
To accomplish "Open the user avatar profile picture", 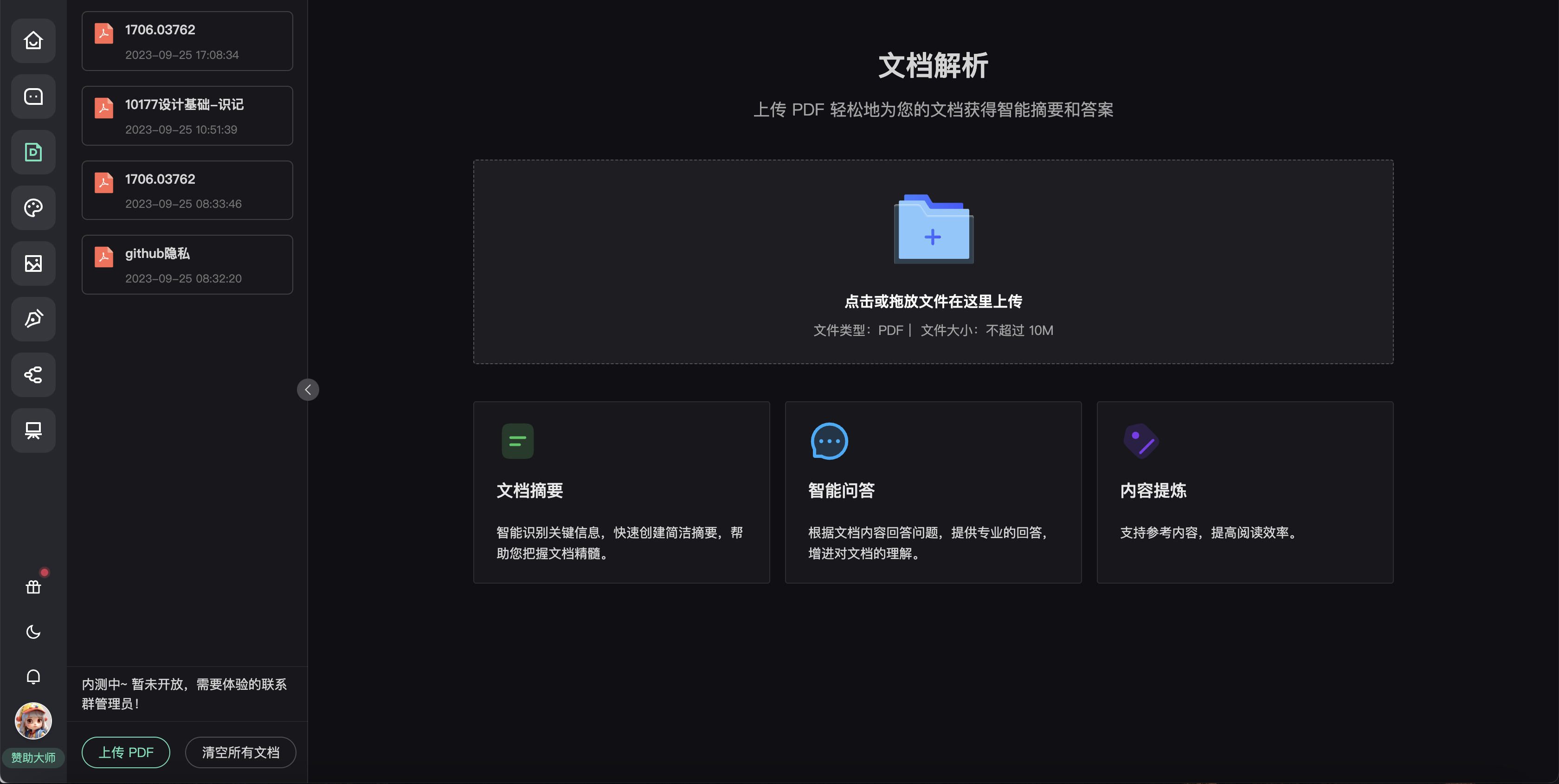I will click(x=33, y=720).
